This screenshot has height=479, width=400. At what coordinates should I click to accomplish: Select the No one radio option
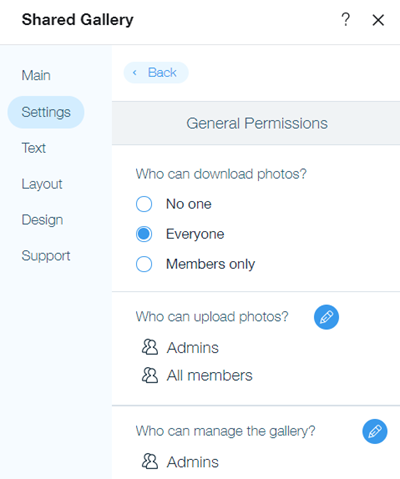click(x=144, y=204)
